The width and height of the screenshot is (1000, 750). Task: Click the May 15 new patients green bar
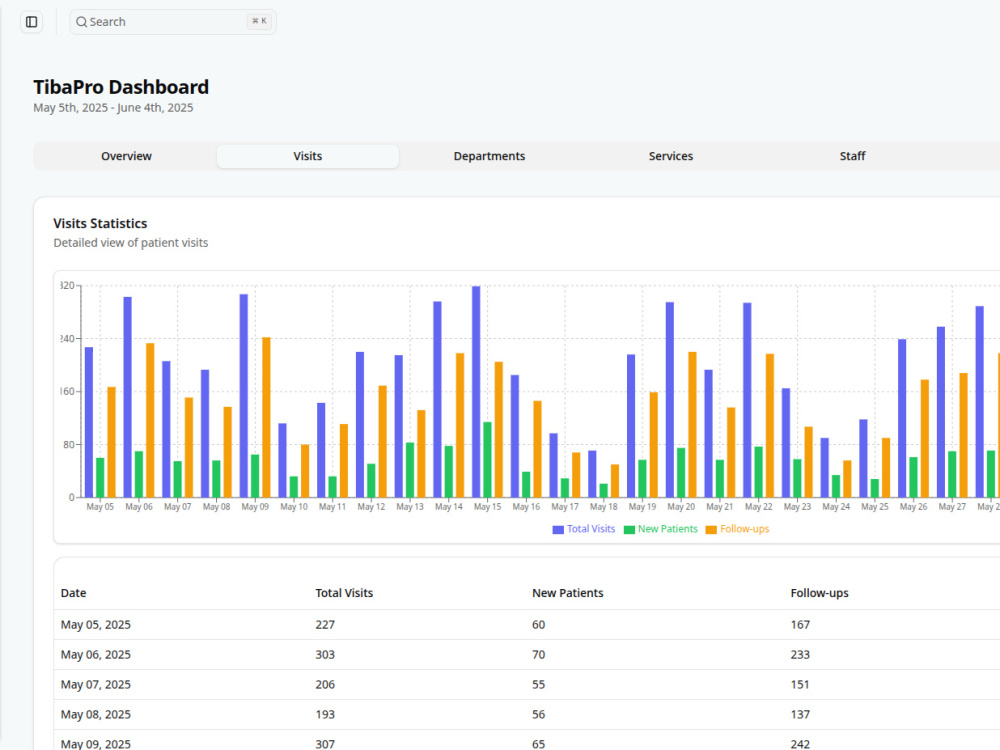click(x=487, y=460)
